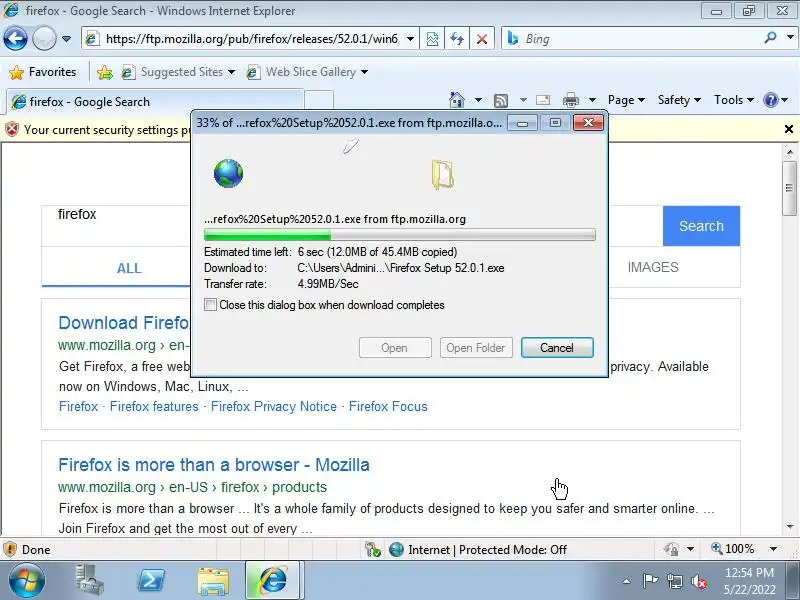The height and width of the screenshot is (600, 800).
Task: Click the IE Forward arrow button
Action: (44, 39)
